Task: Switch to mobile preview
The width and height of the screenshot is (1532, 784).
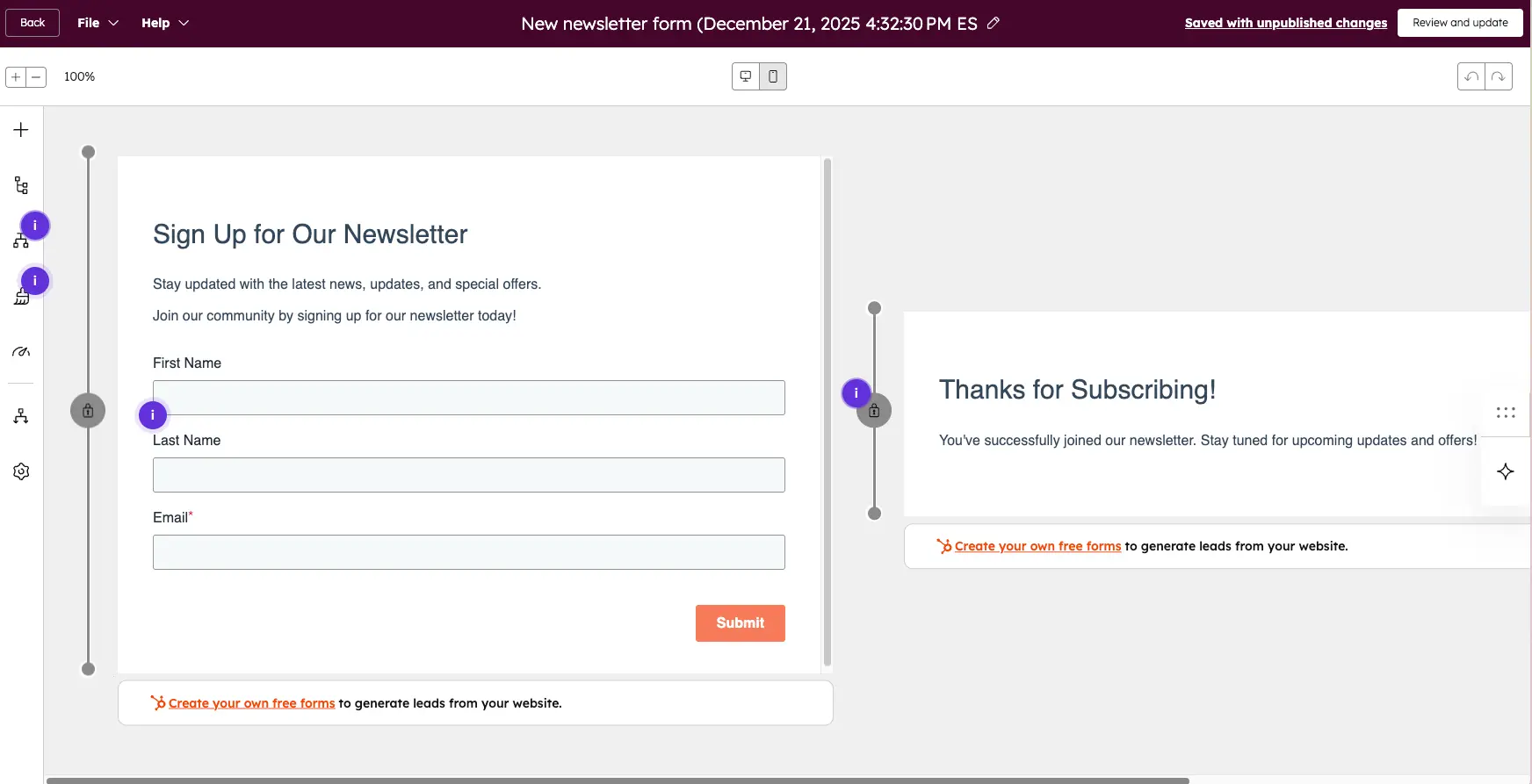Action: click(x=772, y=76)
